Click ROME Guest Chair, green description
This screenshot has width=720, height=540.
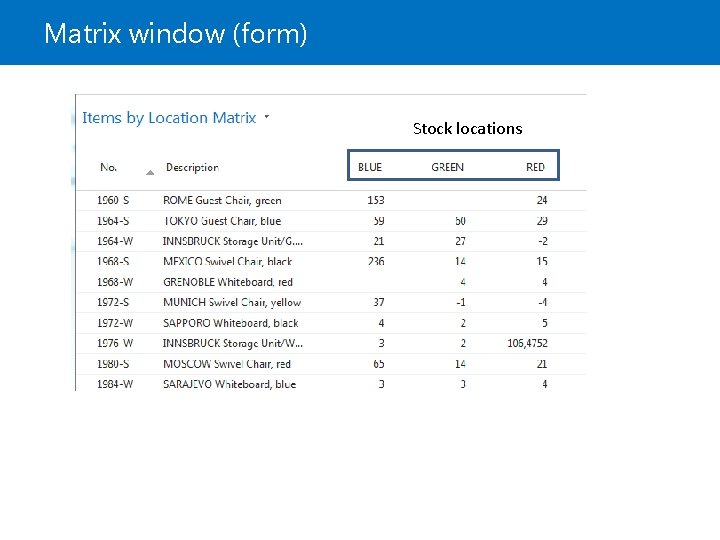coord(222,201)
